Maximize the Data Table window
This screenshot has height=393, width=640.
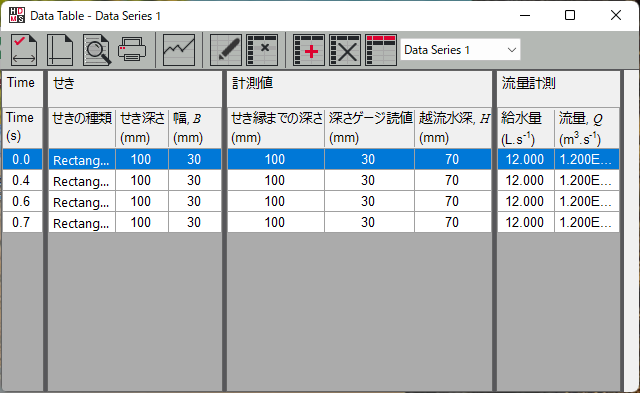tap(570, 16)
